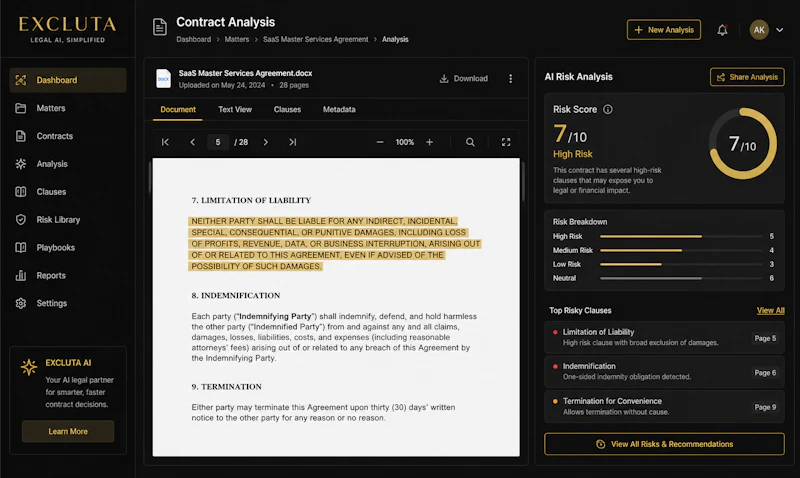Click the SaaS Master Services Agreement breadcrumb
This screenshot has width=800, height=478.
point(315,39)
